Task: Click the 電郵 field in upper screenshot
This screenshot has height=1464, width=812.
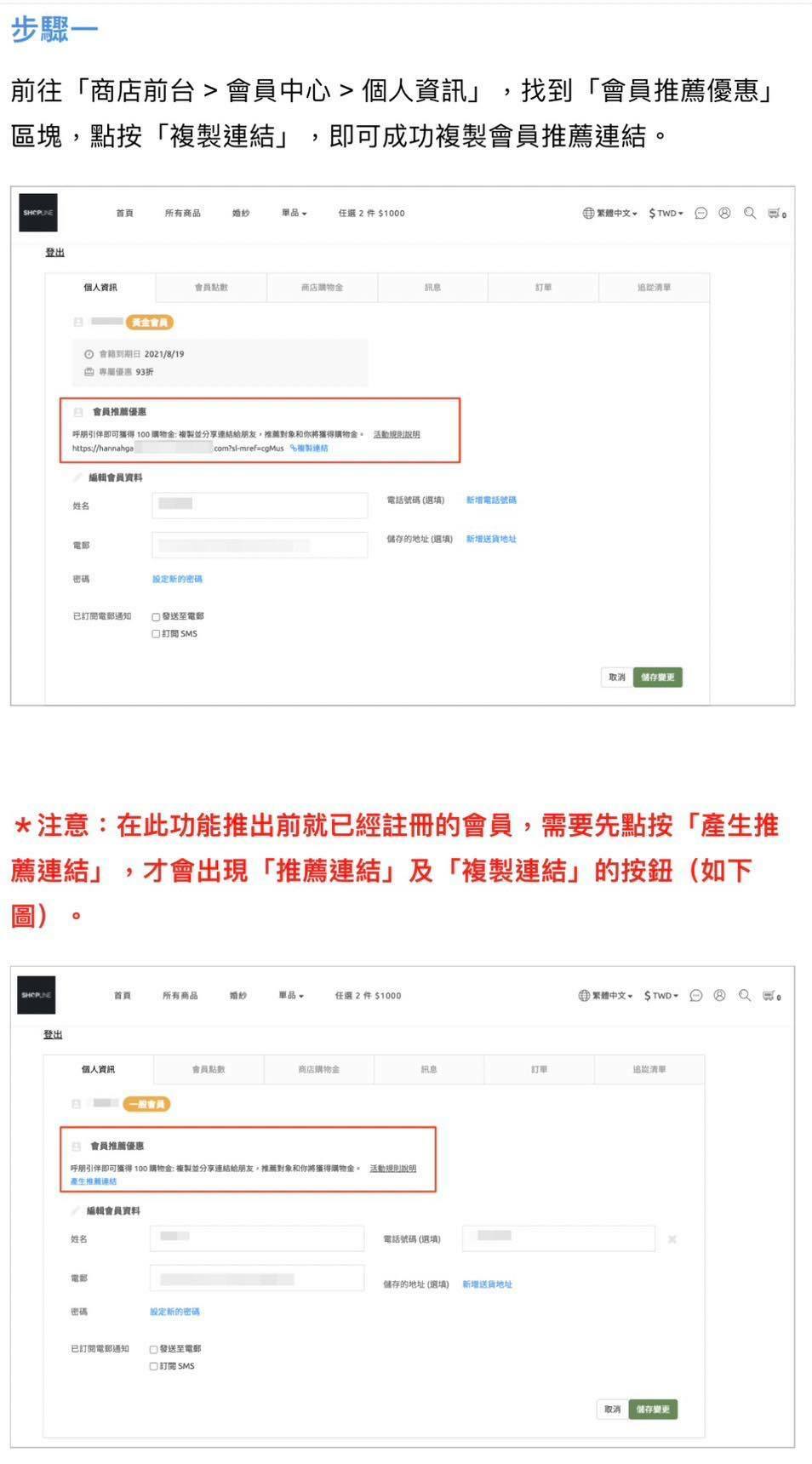Action: (260, 545)
